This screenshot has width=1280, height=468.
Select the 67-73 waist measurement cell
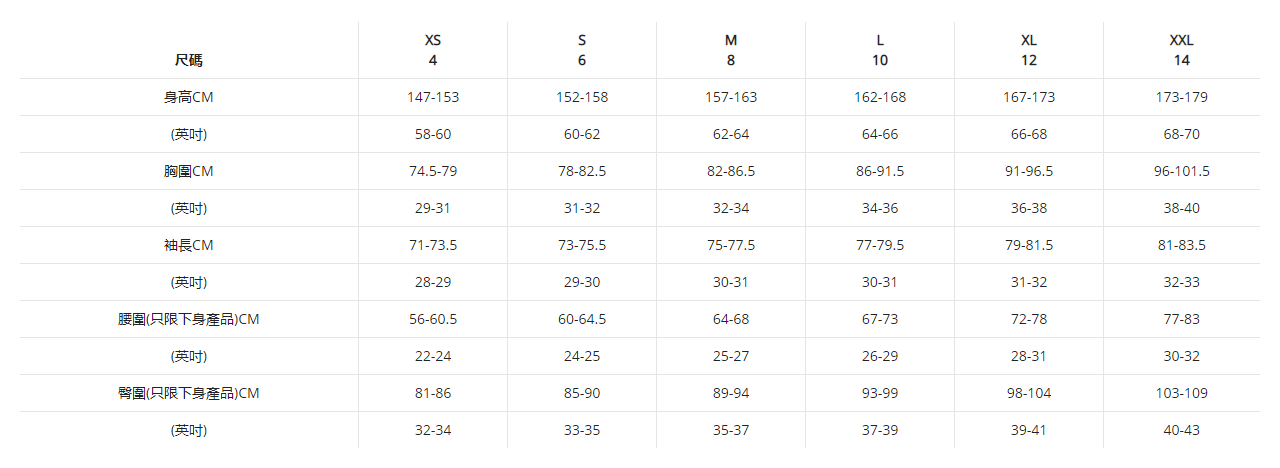(879, 319)
